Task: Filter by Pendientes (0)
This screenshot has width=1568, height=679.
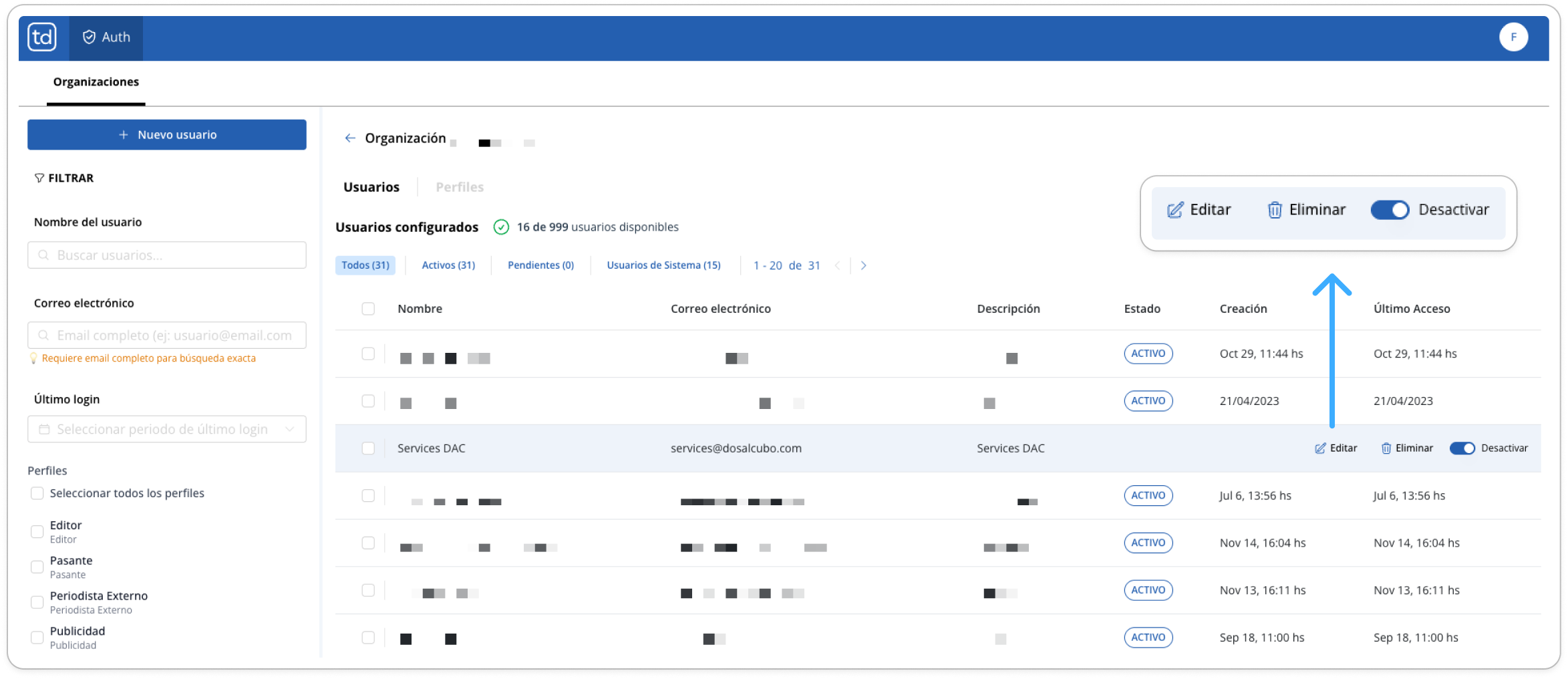Action: click(540, 265)
